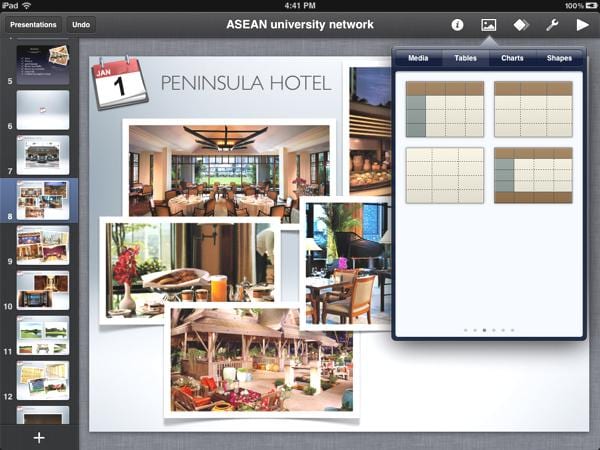Tap the battery indicator in status bar
The width and height of the screenshot is (600, 450).
592,5
